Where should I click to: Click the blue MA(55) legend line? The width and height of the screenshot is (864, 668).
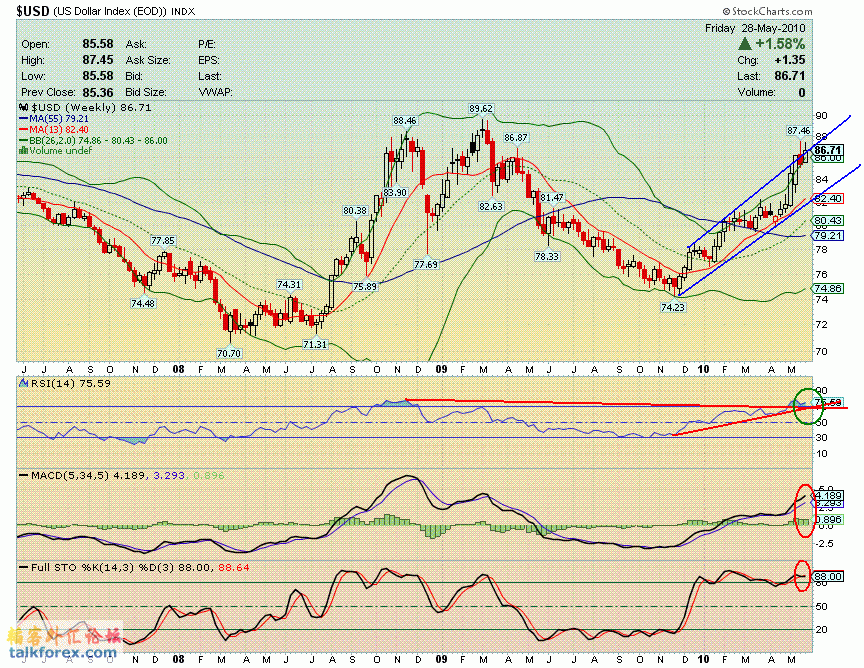tap(24, 118)
